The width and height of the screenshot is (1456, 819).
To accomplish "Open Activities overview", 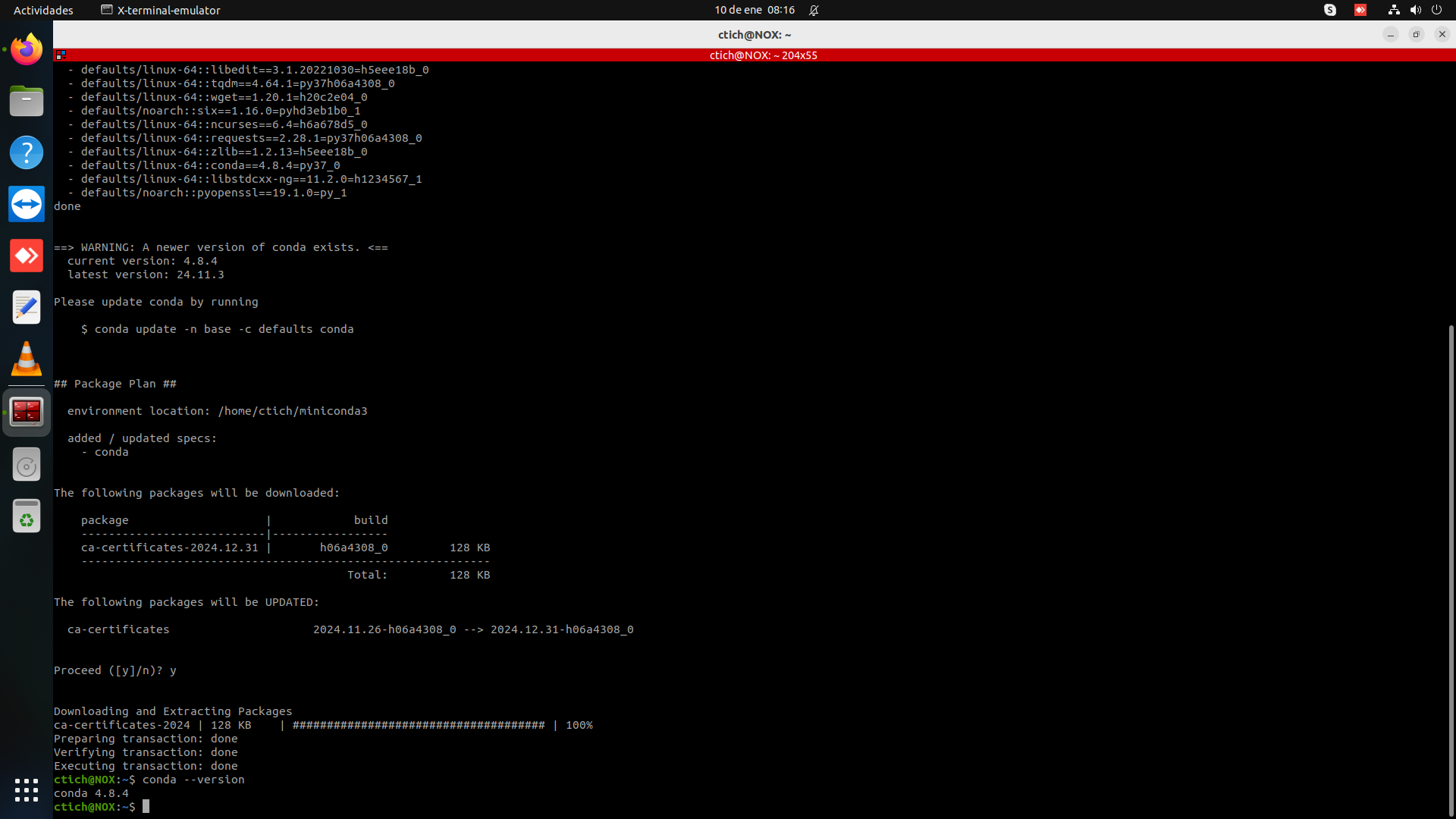I will coord(43,10).
